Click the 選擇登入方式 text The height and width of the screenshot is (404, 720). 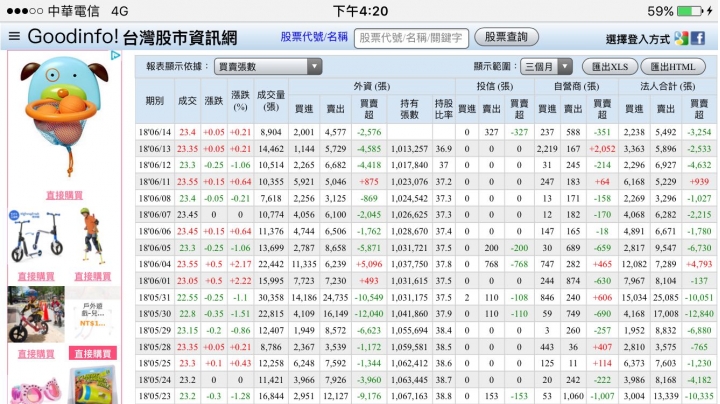click(x=638, y=39)
